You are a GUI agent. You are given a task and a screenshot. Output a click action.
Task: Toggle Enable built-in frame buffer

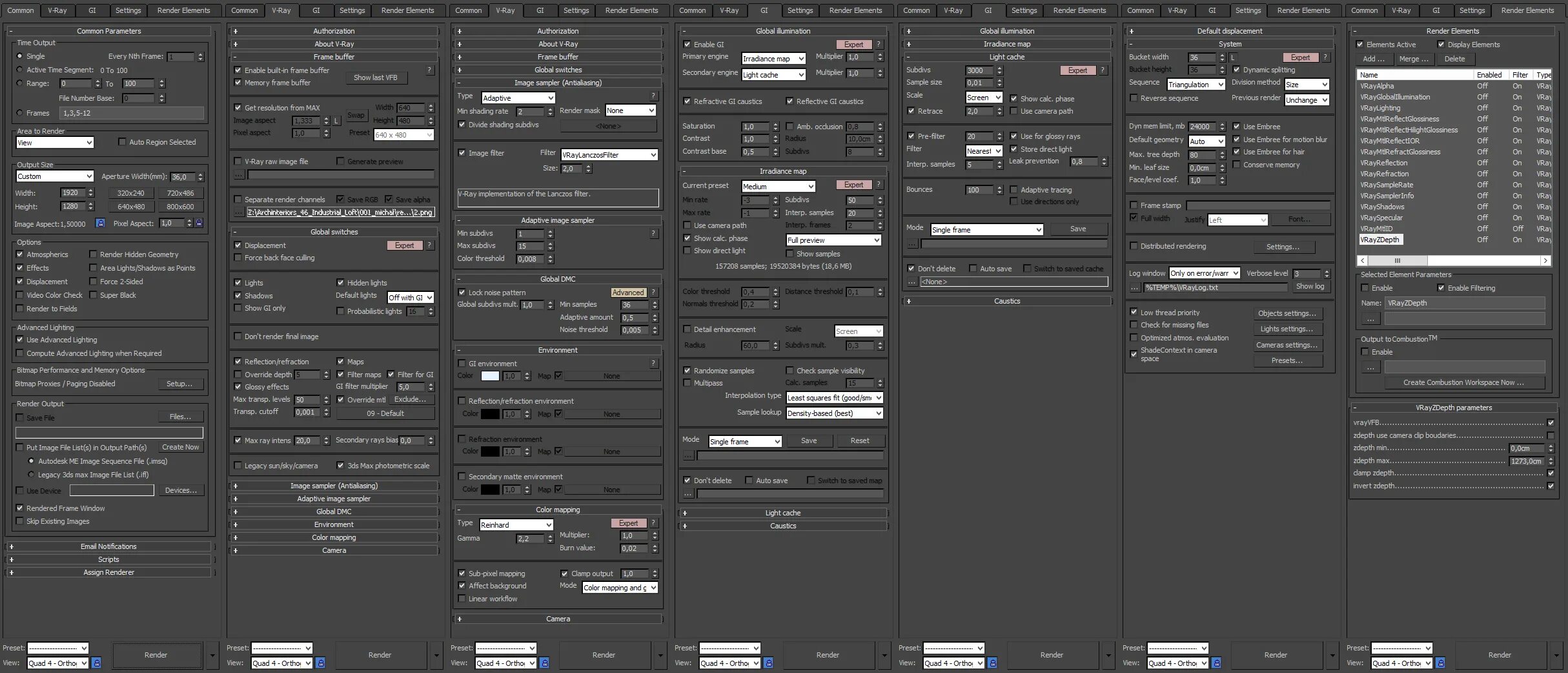click(238, 70)
